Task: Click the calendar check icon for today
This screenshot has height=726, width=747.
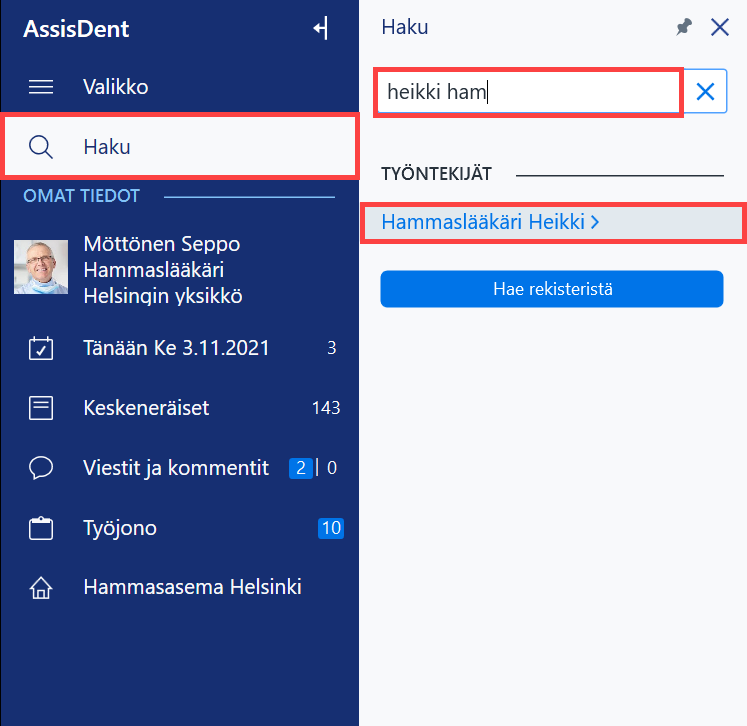Action: point(41,348)
